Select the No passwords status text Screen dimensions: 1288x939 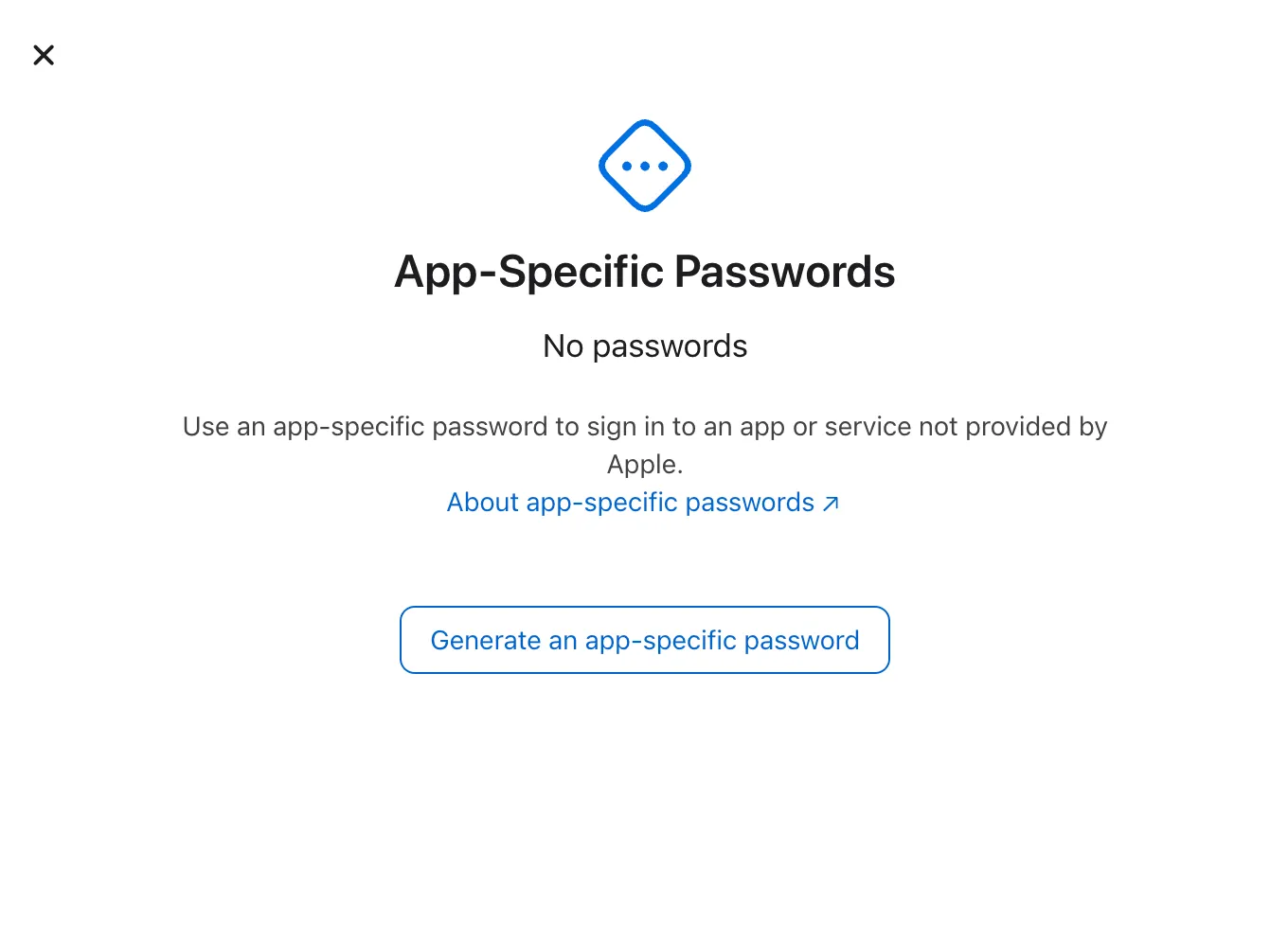coord(645,345)
